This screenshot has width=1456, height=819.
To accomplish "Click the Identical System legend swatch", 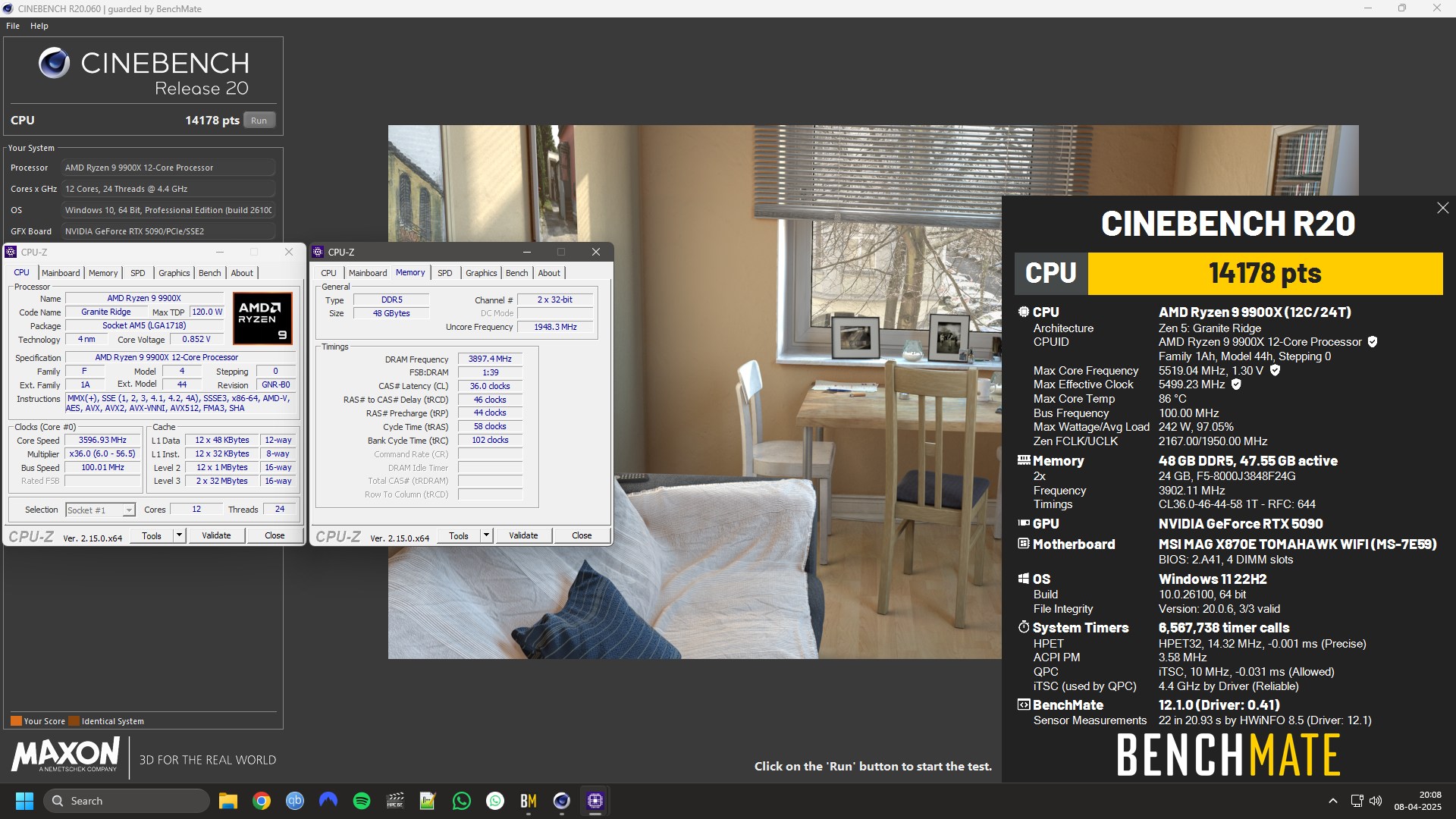I will (74, 721).
